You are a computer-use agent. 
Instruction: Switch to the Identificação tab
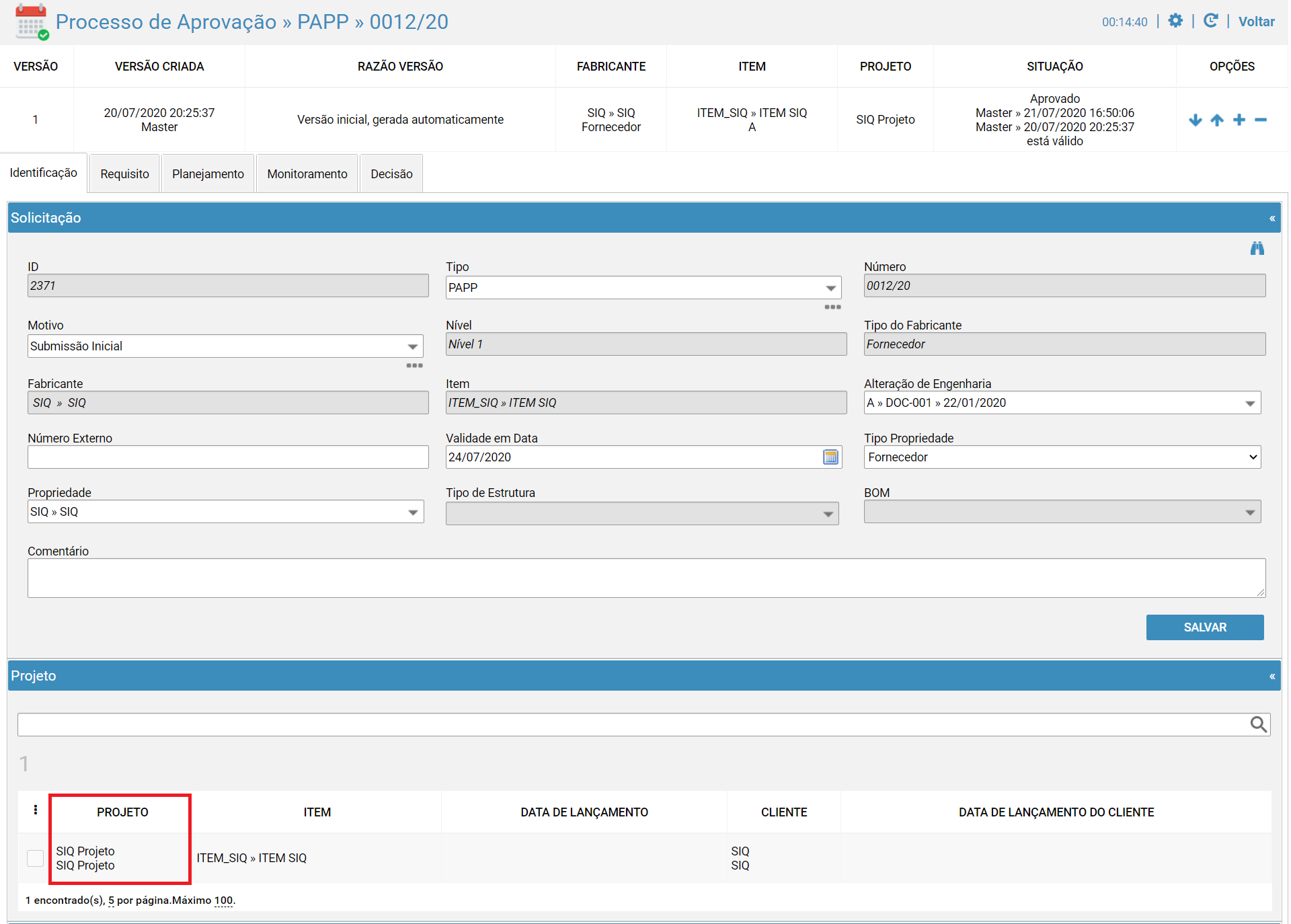(44, 173)
